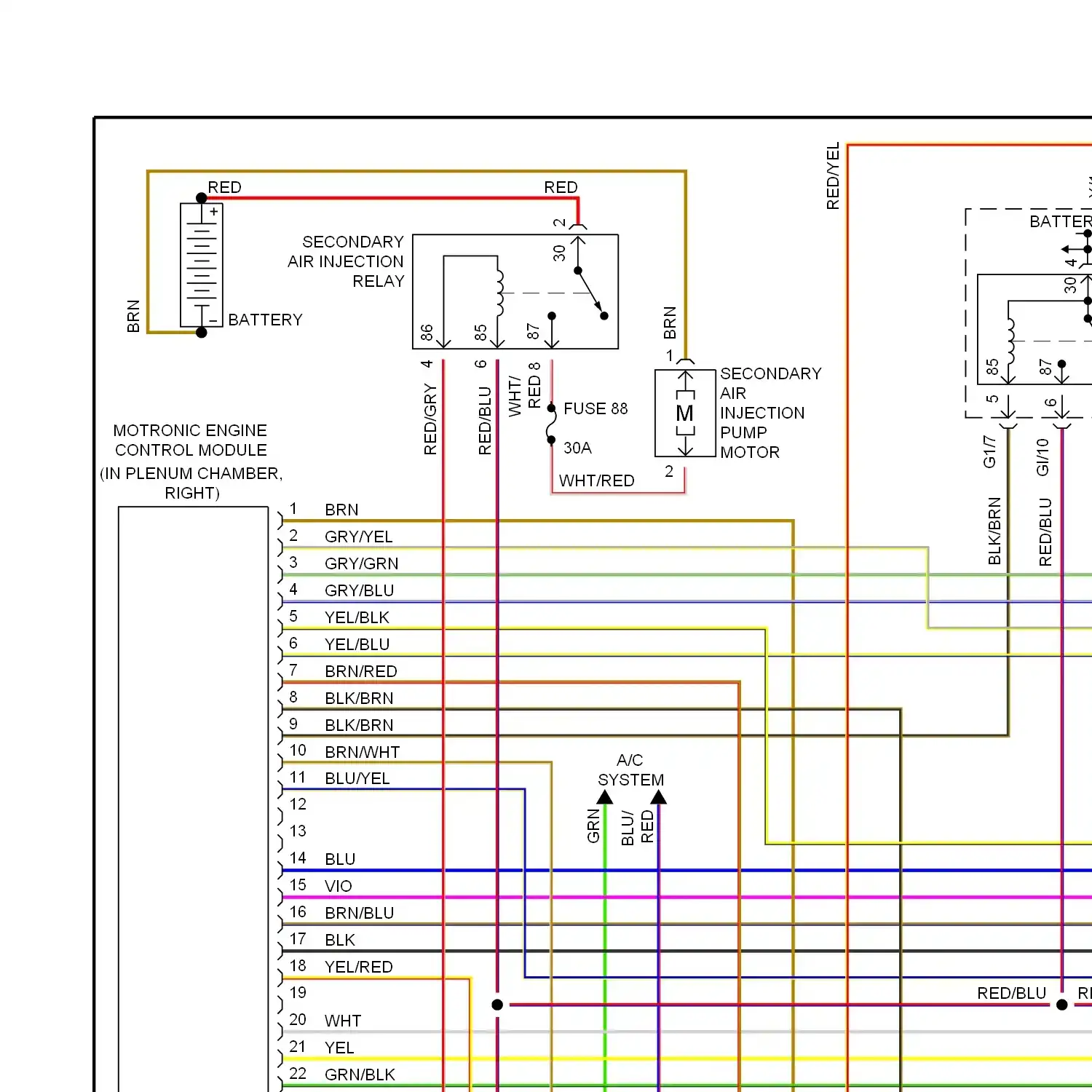Click the splice junction dot at bottom right
Image resolution: width=1092 pixels, height=1092 pixels.
(x=1062, y=1005)
